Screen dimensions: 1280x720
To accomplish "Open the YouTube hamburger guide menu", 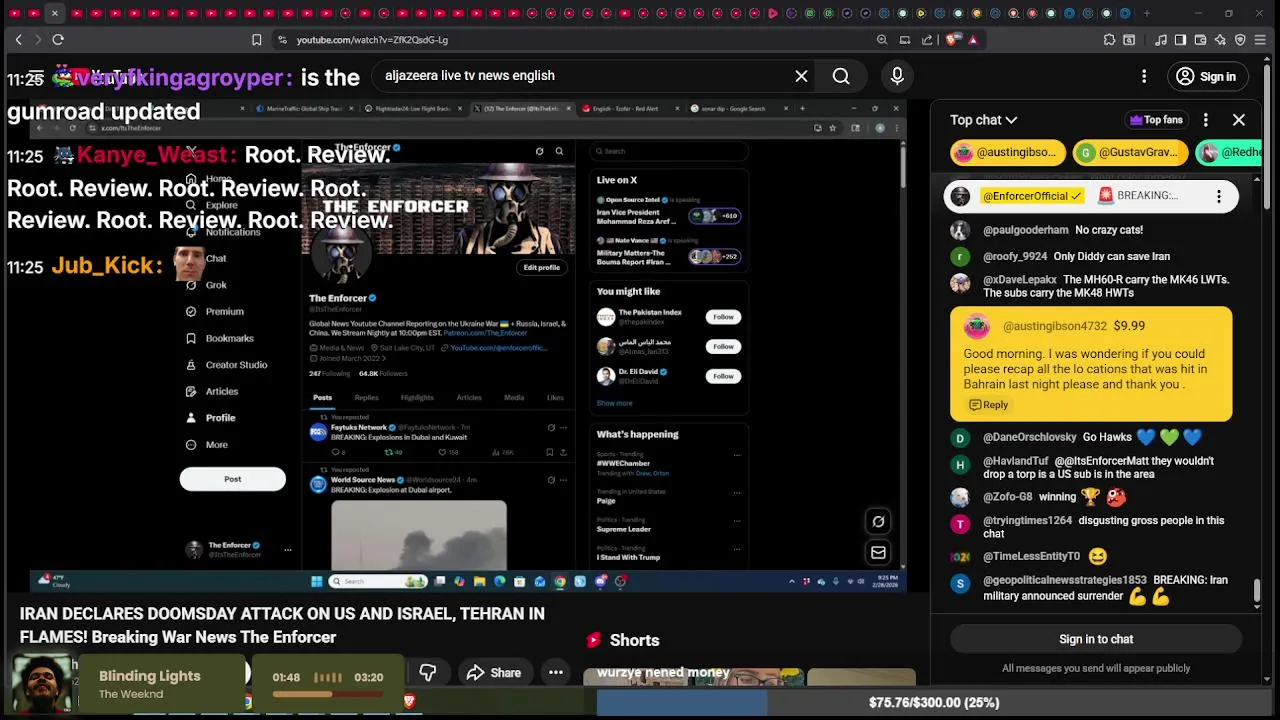I will 36,77.
